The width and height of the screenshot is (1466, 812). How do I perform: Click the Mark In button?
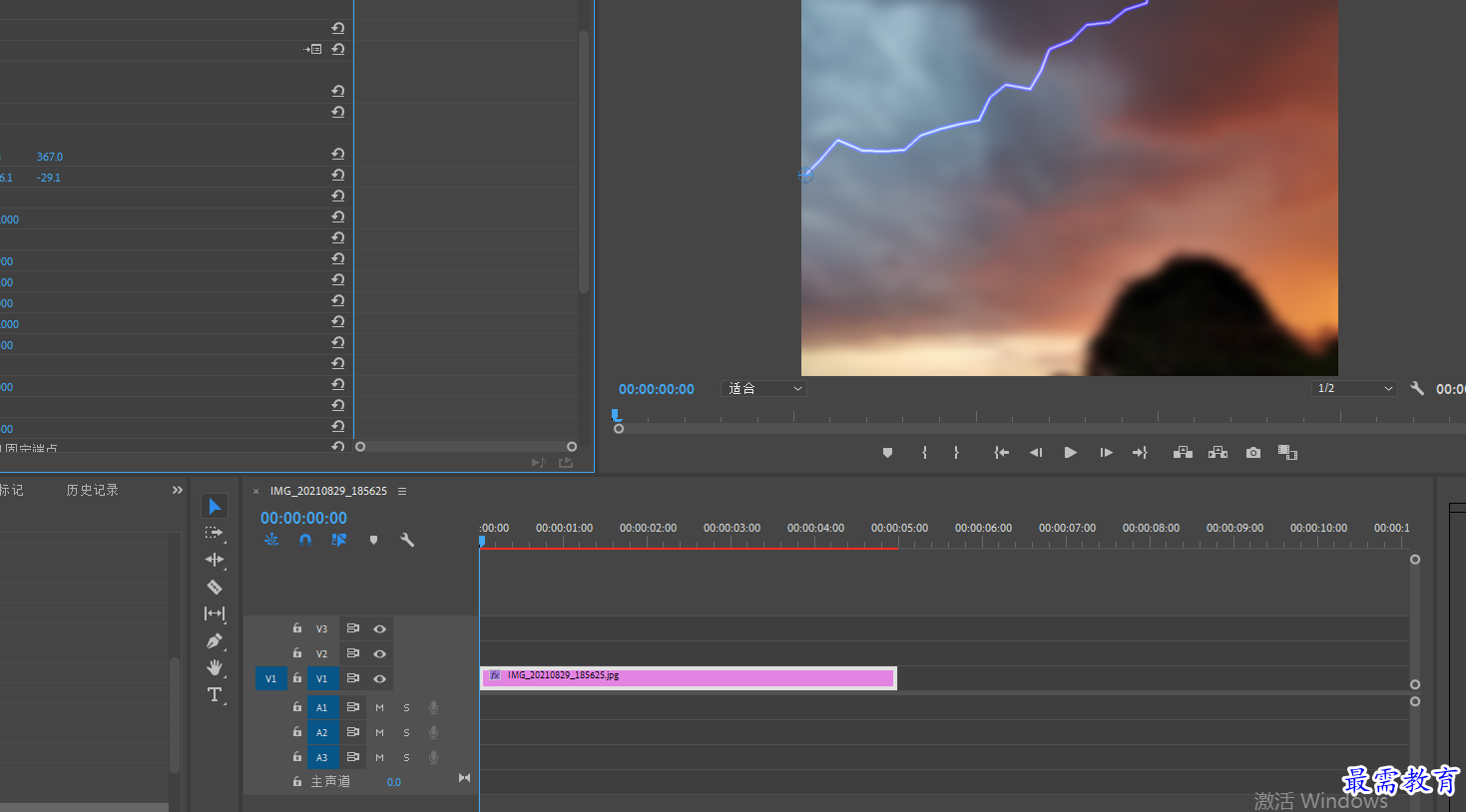coord(925,453)
